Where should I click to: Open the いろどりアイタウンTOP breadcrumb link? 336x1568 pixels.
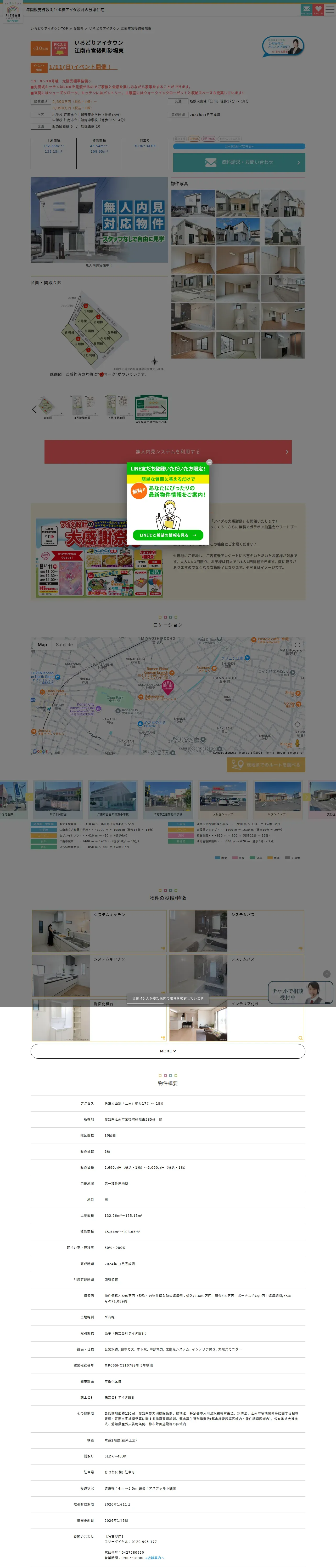point(49,28)
